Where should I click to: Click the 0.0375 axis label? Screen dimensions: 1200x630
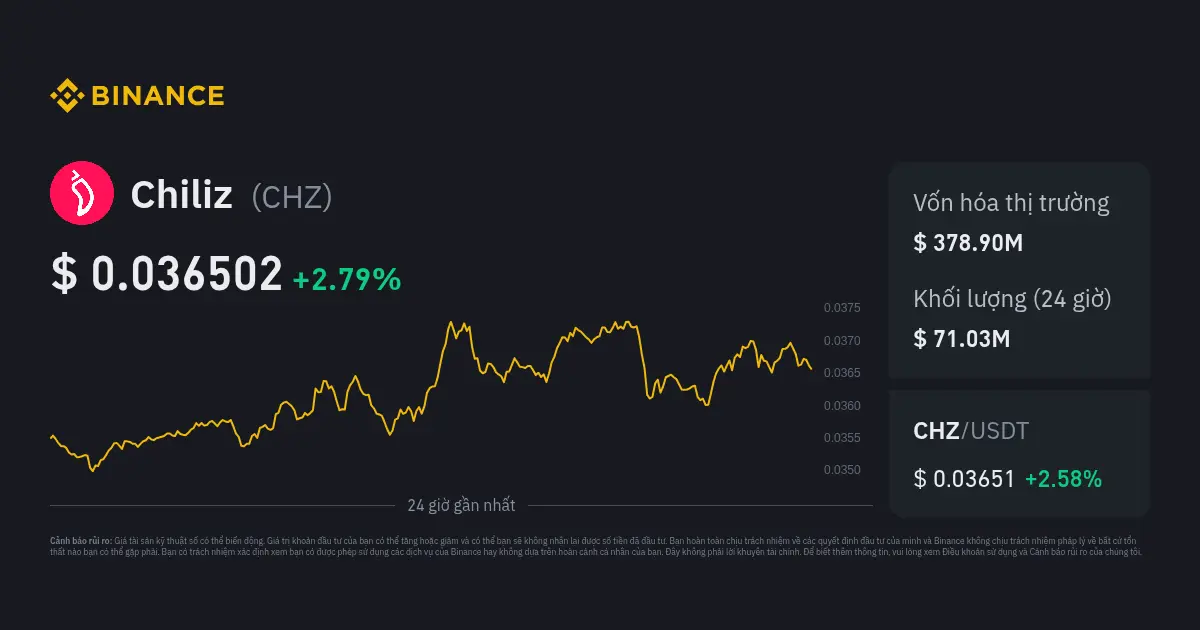[x=841, y=308]
